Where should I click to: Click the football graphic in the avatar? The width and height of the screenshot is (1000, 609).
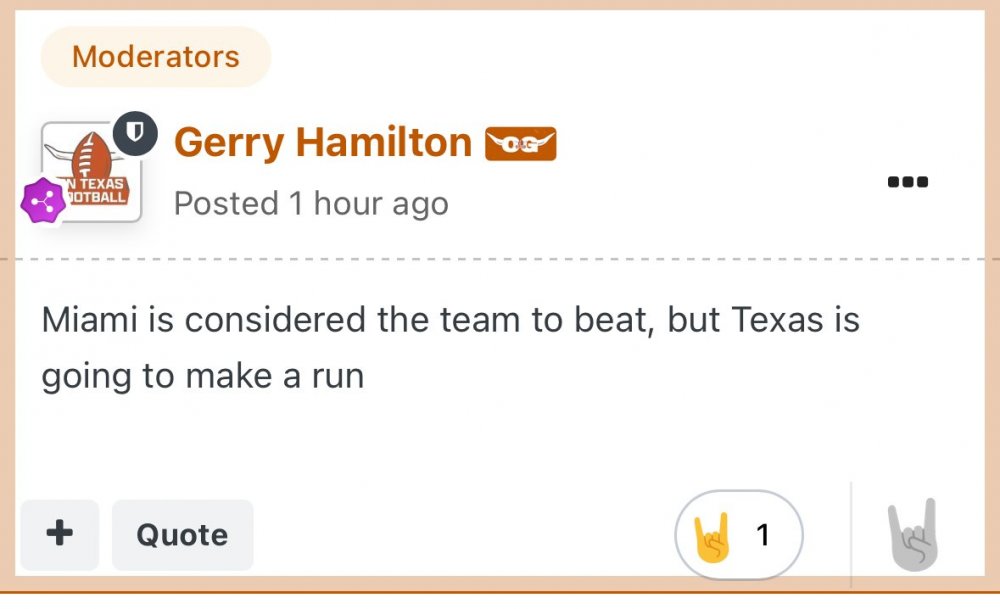click(92, 155)
